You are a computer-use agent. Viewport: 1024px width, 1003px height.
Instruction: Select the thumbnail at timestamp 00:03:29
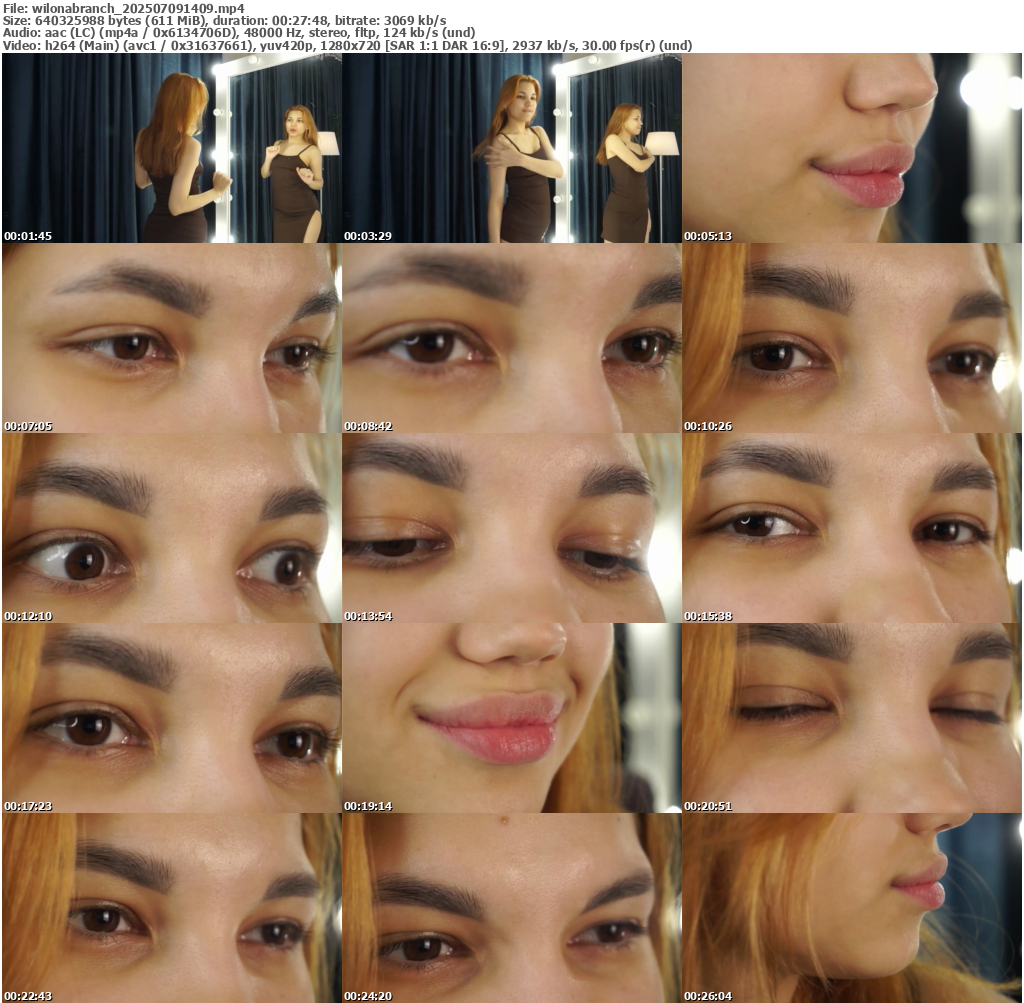512,148
